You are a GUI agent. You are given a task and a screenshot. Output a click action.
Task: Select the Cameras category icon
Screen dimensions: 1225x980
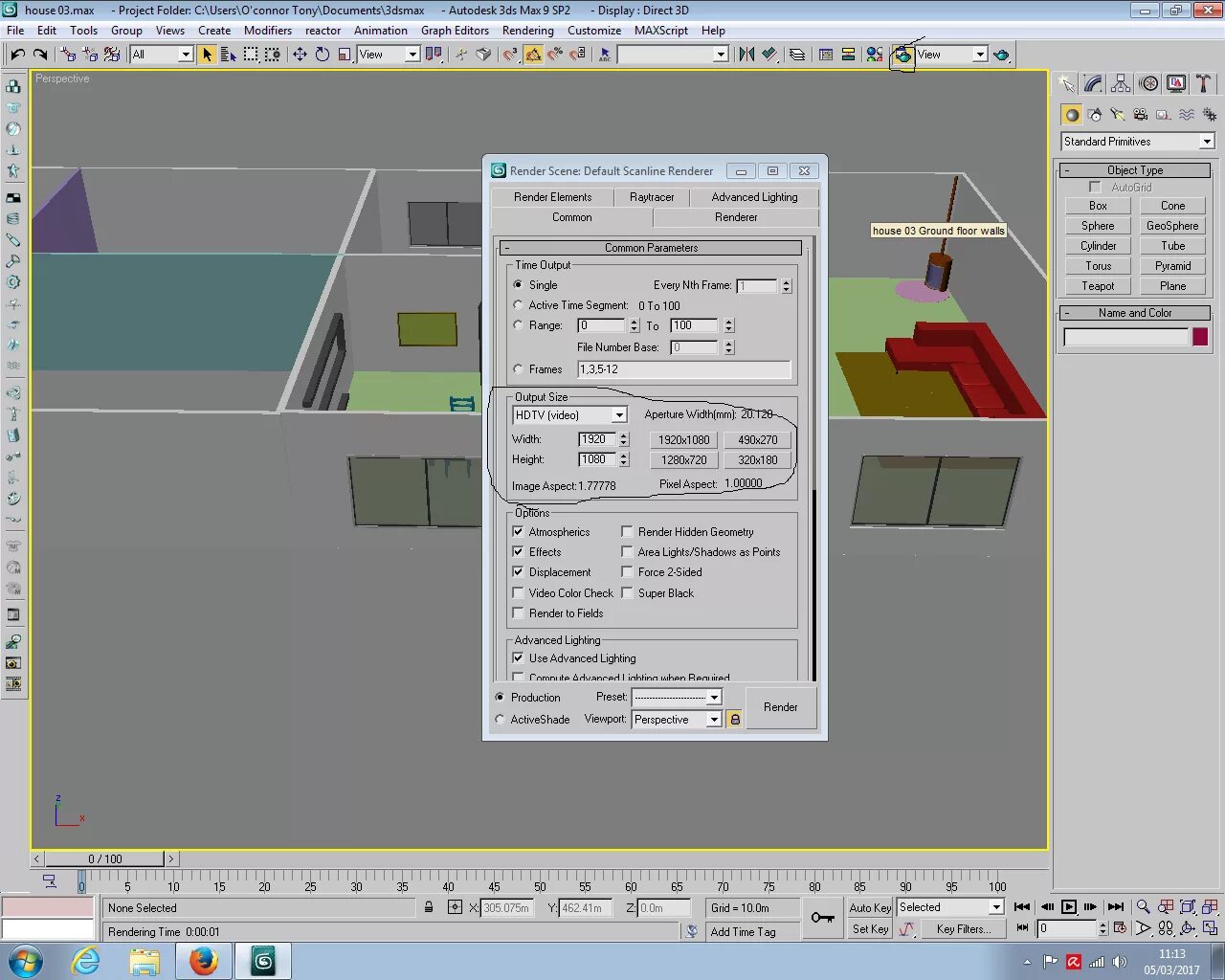pyautogui.click(x=1141, y=115)
